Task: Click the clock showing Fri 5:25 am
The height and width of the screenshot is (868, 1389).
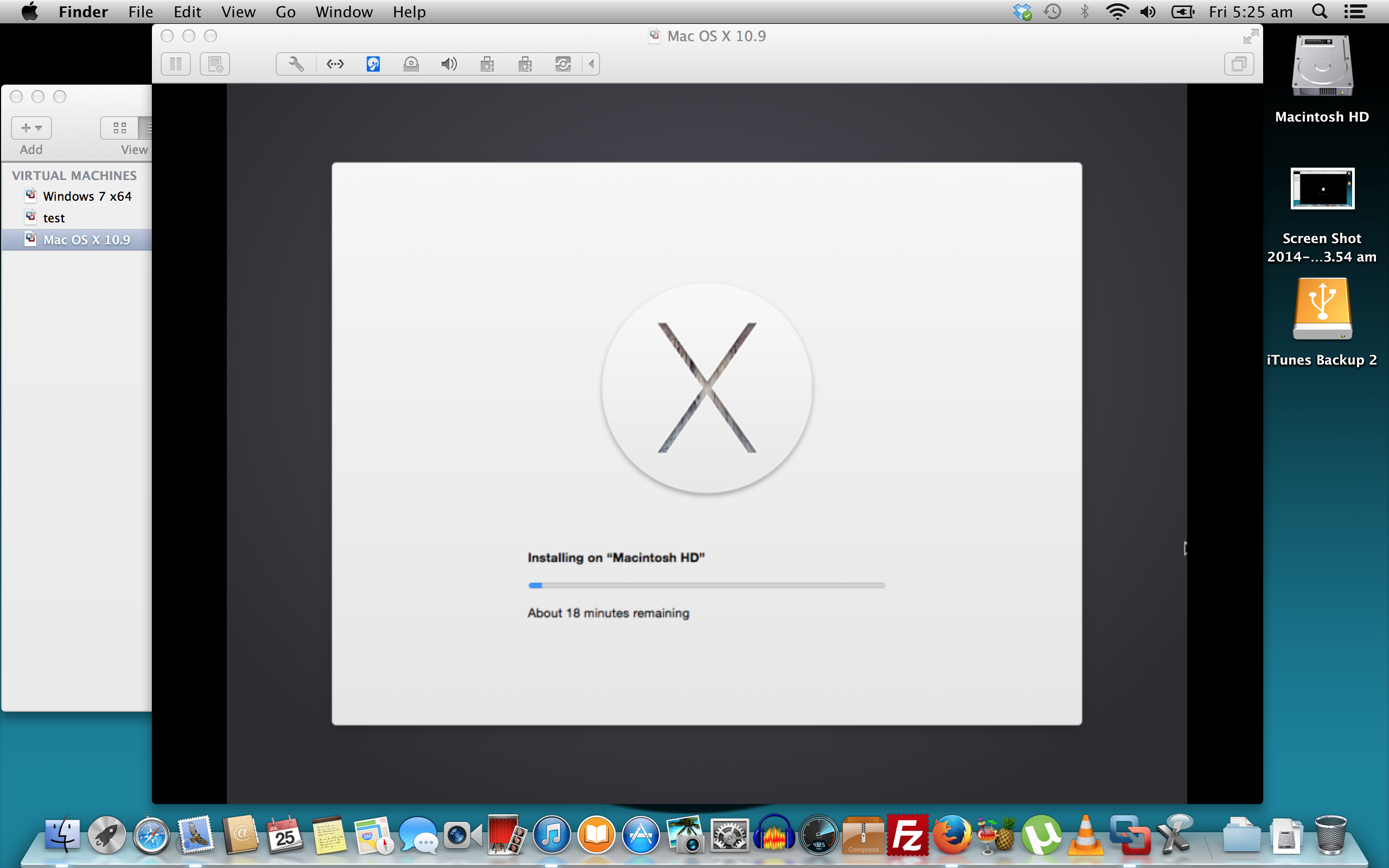Action: [1251, 11]
